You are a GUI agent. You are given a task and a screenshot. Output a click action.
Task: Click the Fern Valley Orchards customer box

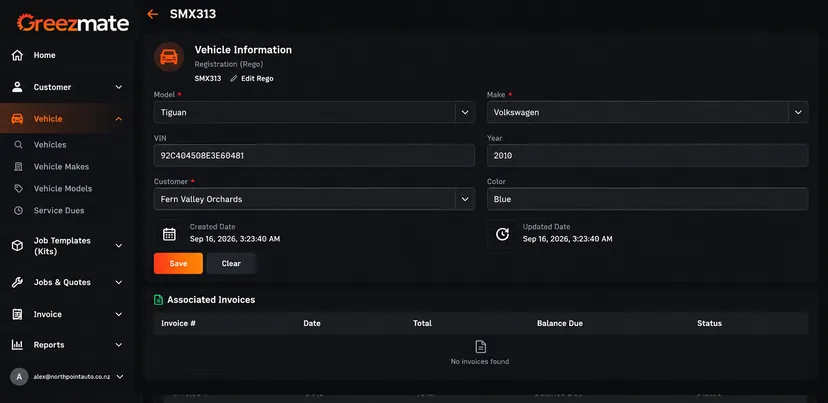314,199
